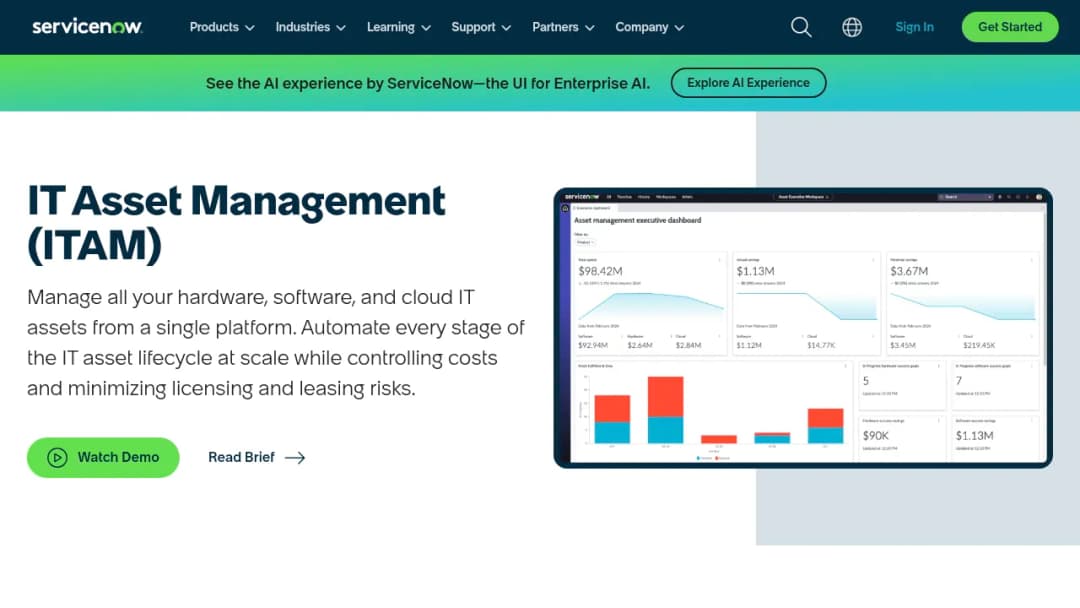
Task: Click the $3.67M value in dashboard
Action: (x=909, y=271)
